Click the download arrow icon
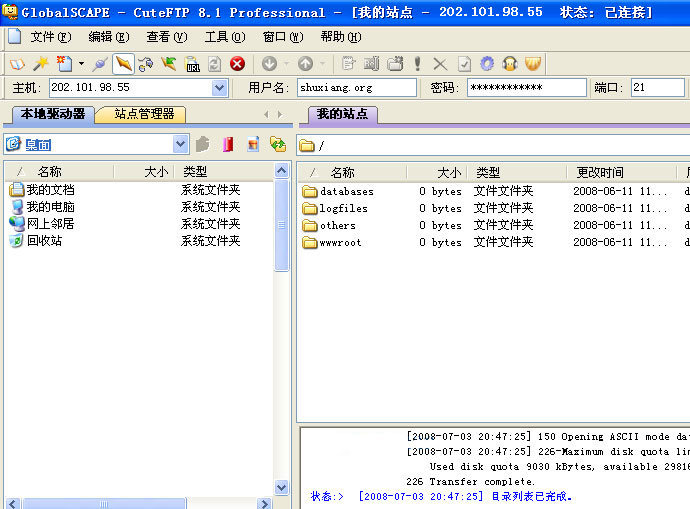The height and width of the screenshot is (509, 690). pyautogui.click(x=268, y=64)
